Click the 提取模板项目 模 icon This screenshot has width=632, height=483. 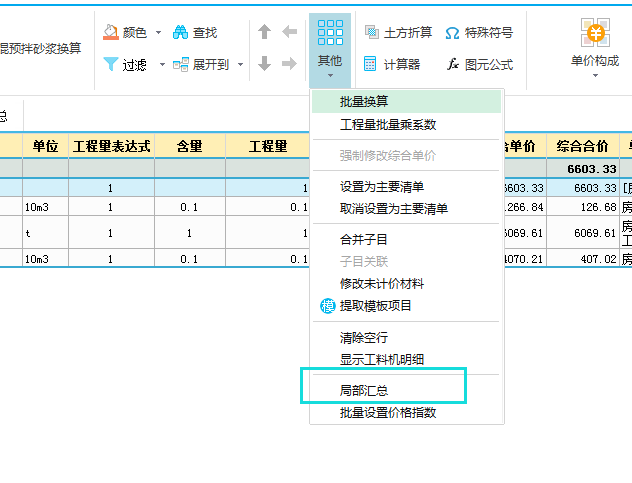point(328,306)
